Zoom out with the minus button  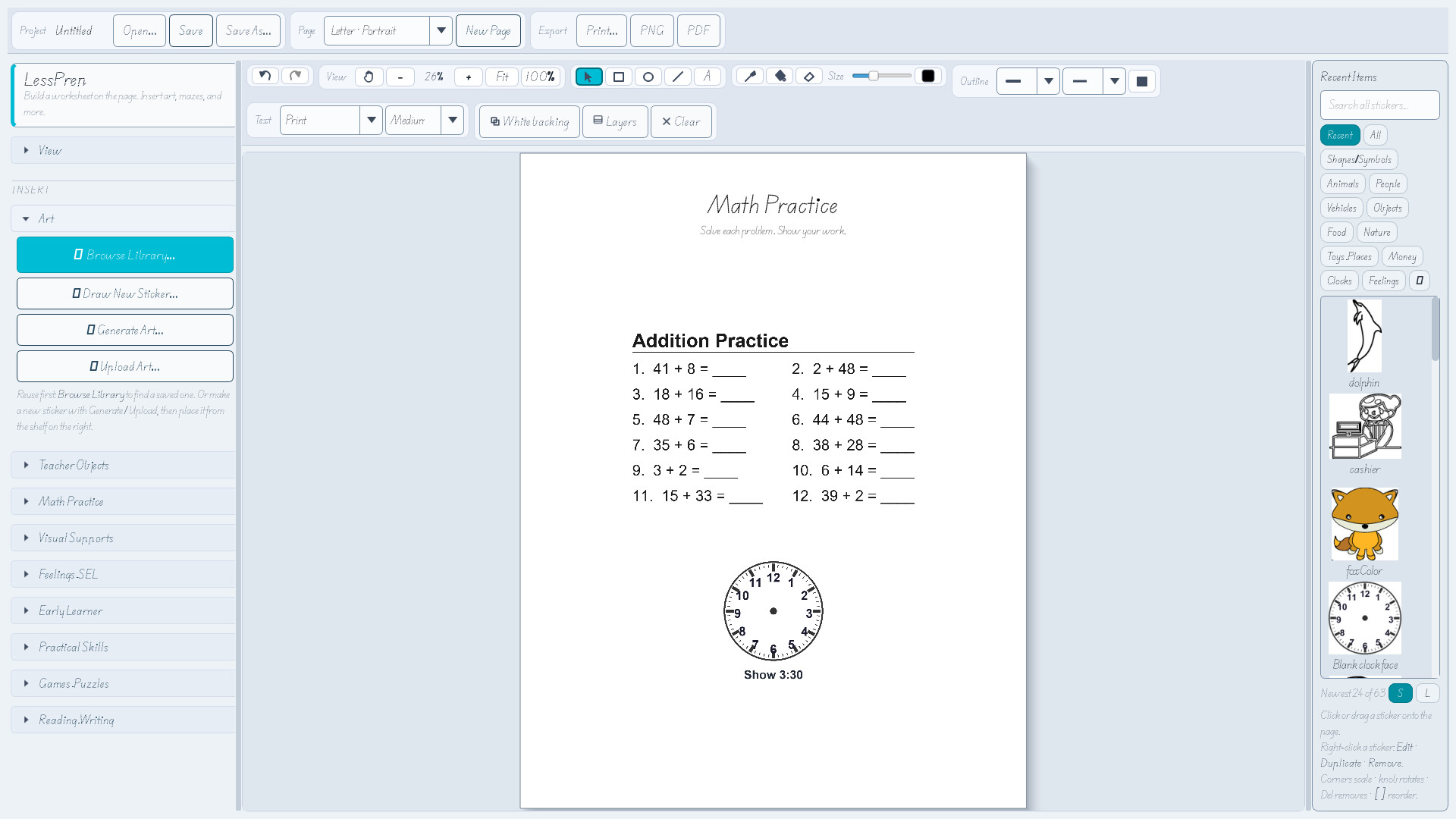(400, 77)
